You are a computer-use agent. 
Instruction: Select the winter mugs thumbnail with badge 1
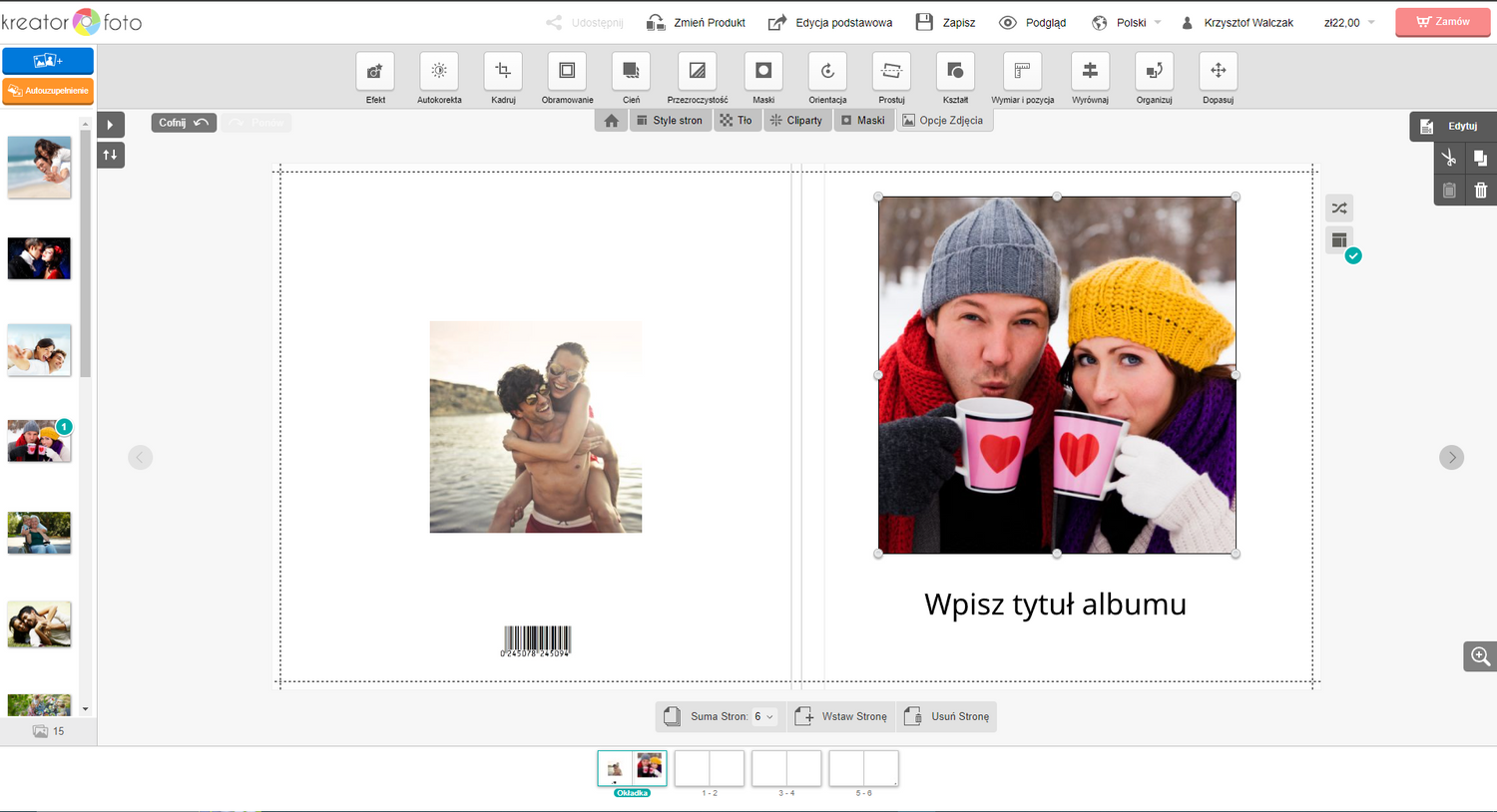point(39,441)
